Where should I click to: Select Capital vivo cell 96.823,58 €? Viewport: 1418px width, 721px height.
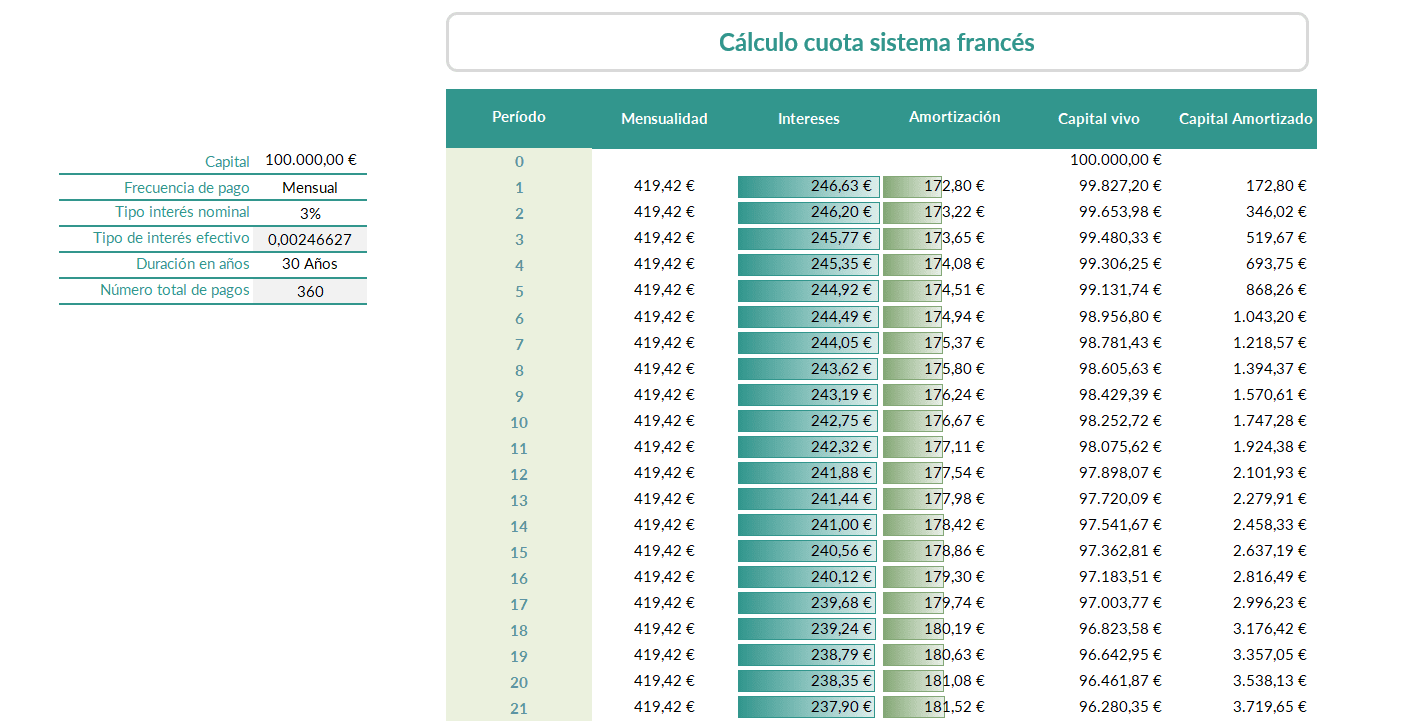(1120, 627)
